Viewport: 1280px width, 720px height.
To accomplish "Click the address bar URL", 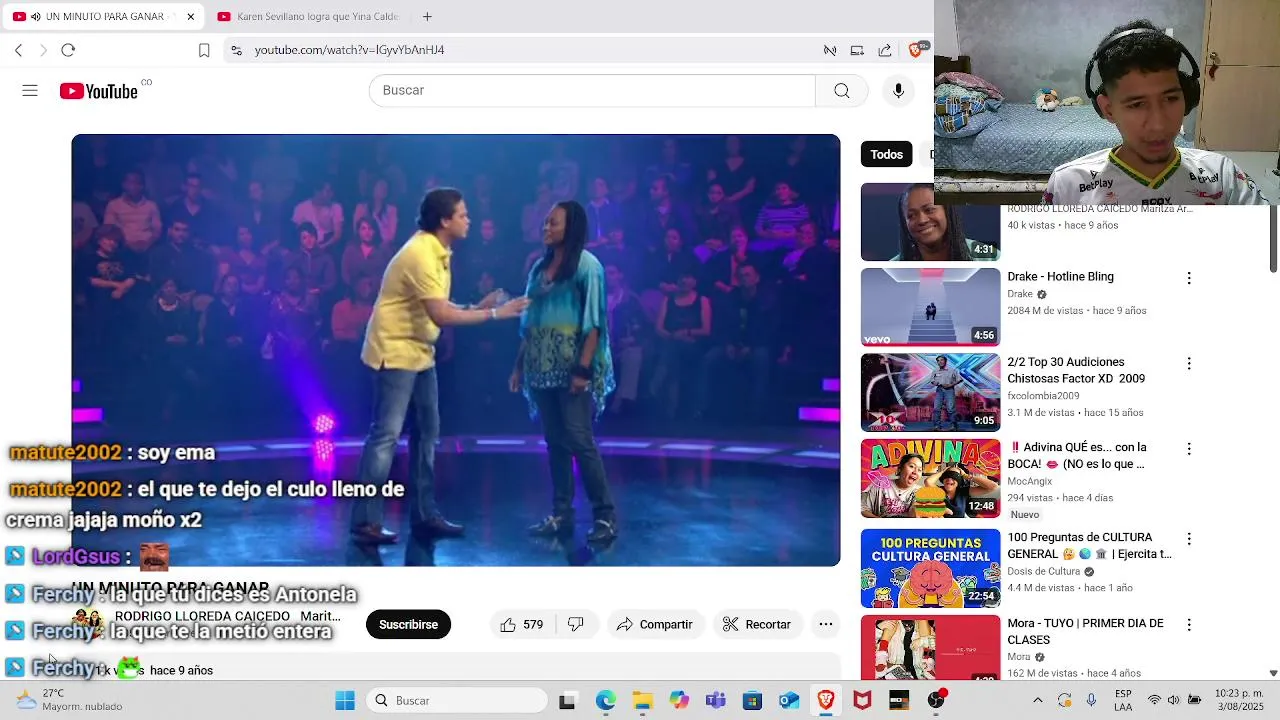I will coord(349,50).
